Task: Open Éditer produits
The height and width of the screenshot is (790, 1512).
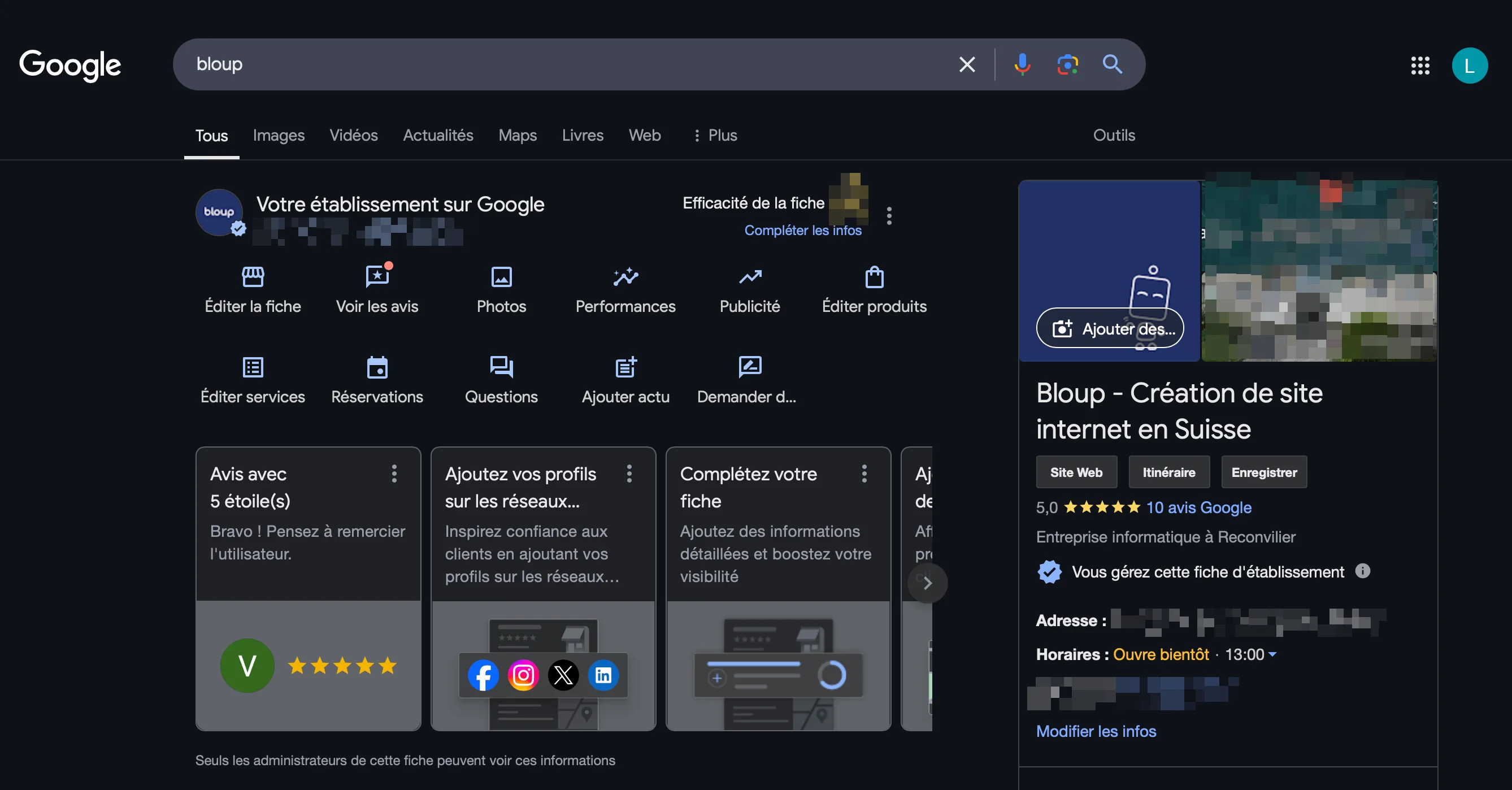Action: click(x=874, y=289)
